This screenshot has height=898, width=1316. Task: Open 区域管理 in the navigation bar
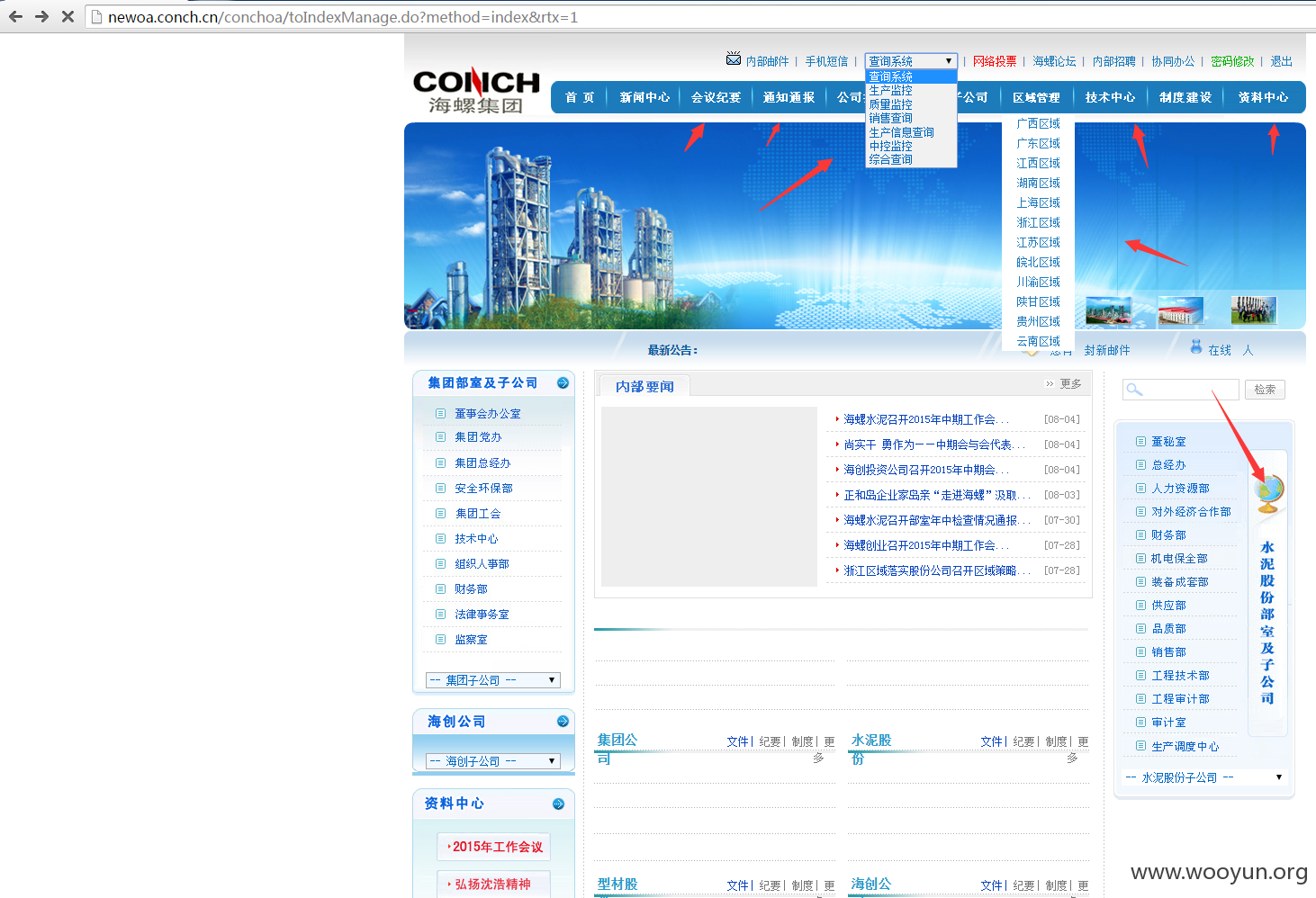click(1036, 97)
